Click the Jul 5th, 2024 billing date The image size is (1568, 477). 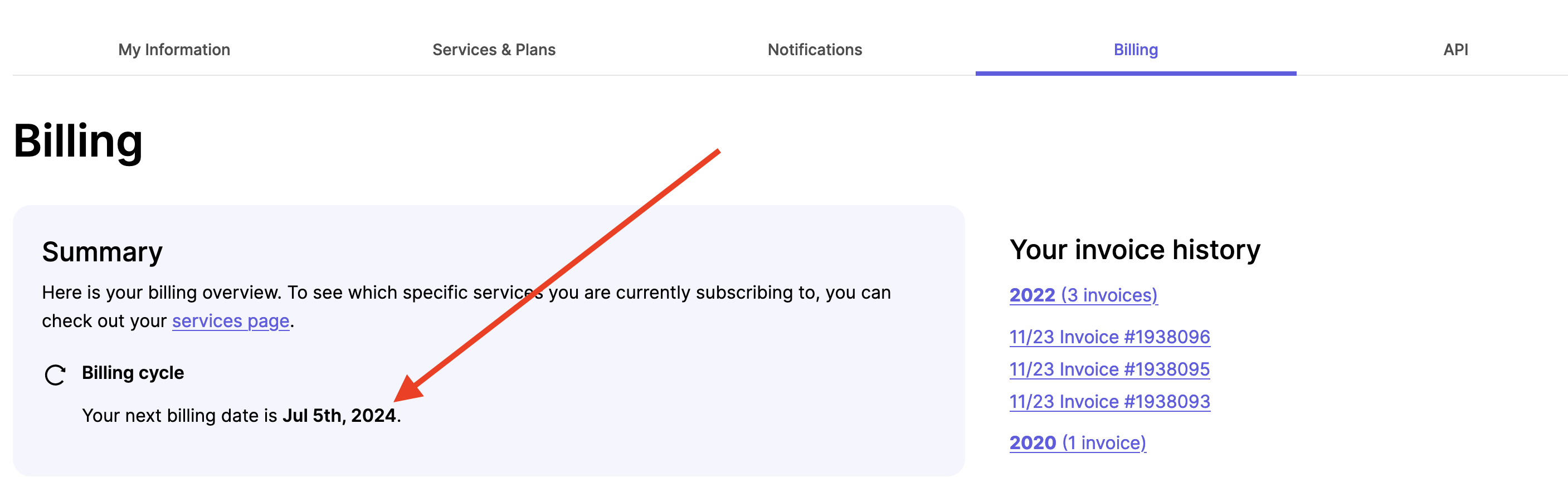coord(339,415)
